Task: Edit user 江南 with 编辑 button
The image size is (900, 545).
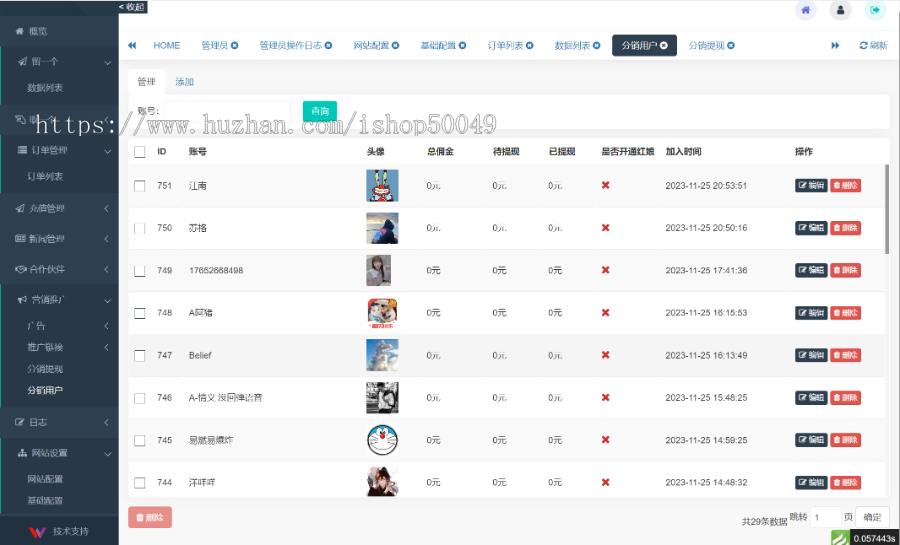Action: [811, 185]
